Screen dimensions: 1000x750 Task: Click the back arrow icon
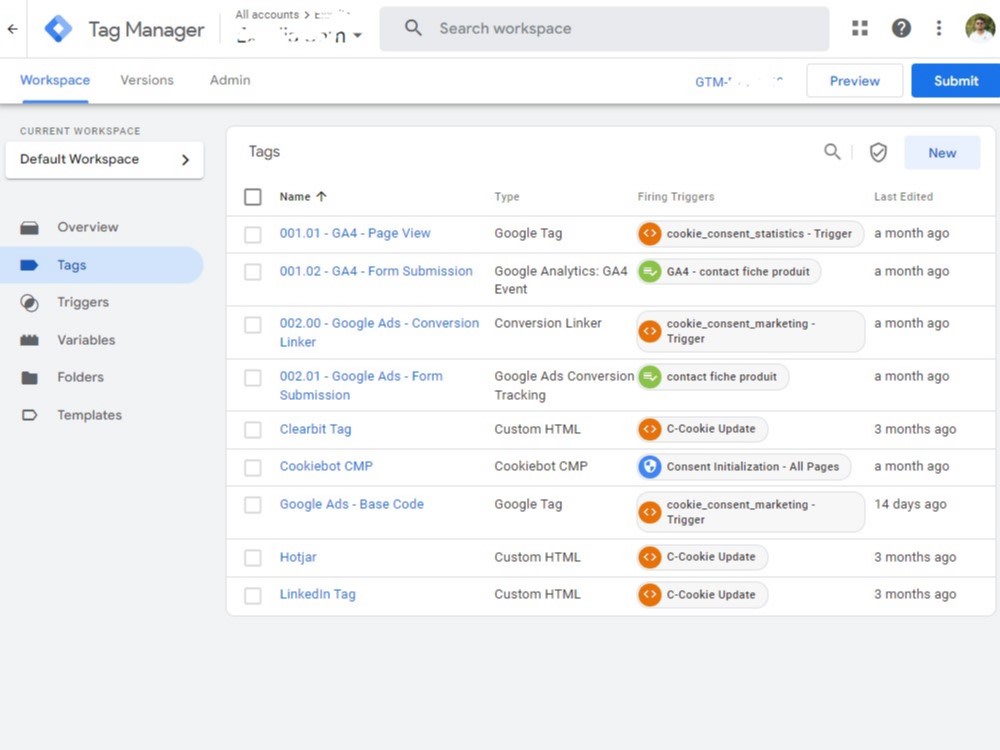coord(13,29)
